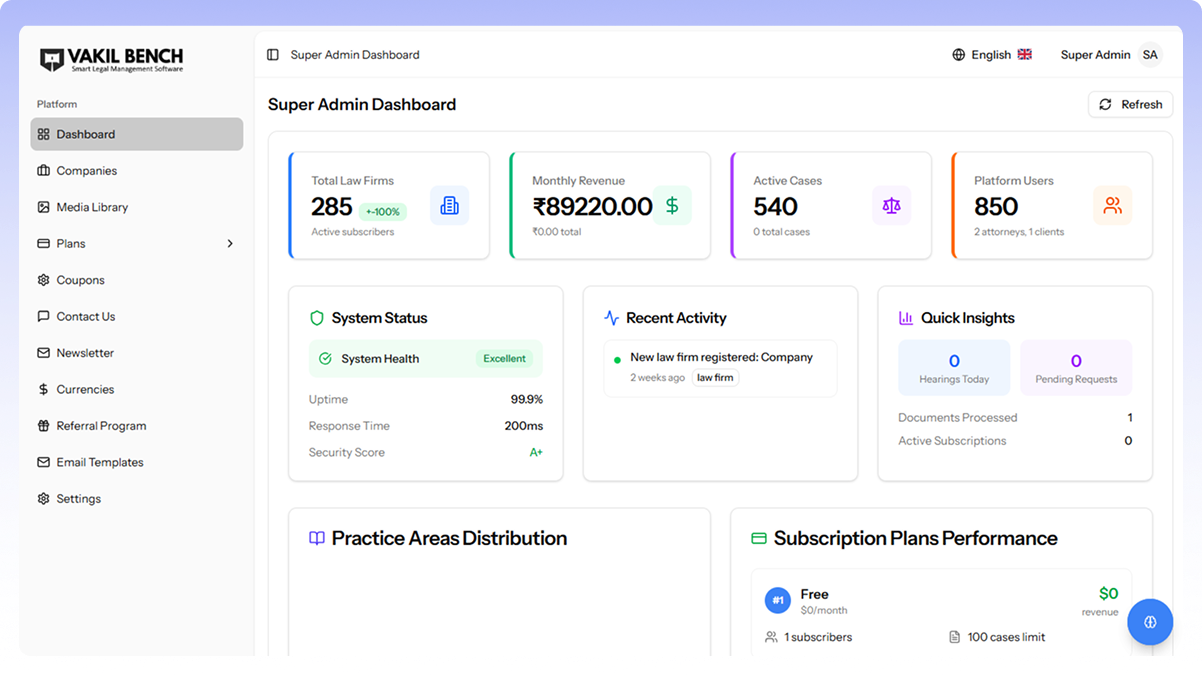1202x680 pixels.
Task: Open the Super Admin account menu
Action: click(1095, 55)
